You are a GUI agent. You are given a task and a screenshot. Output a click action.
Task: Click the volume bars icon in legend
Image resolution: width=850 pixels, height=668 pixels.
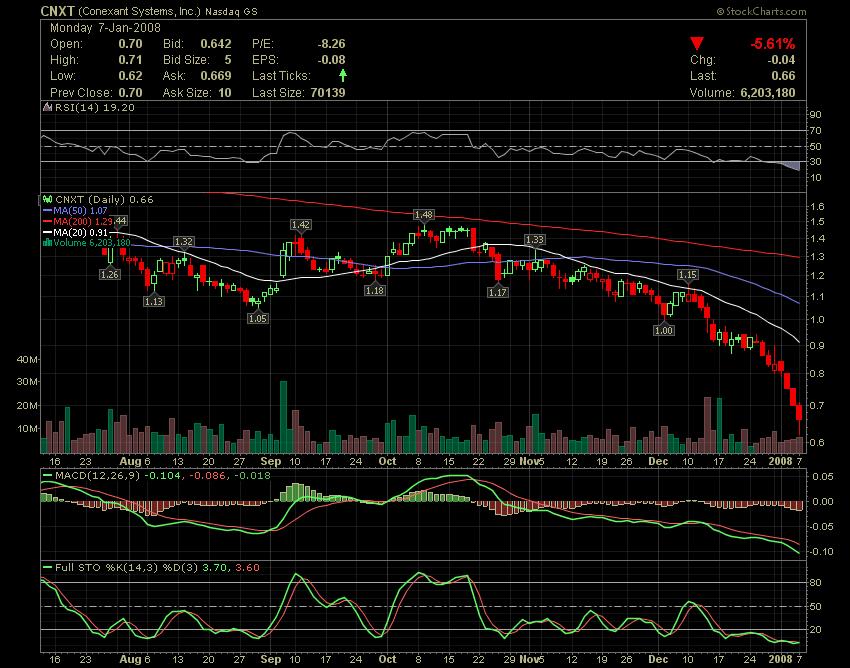(47, 242)
